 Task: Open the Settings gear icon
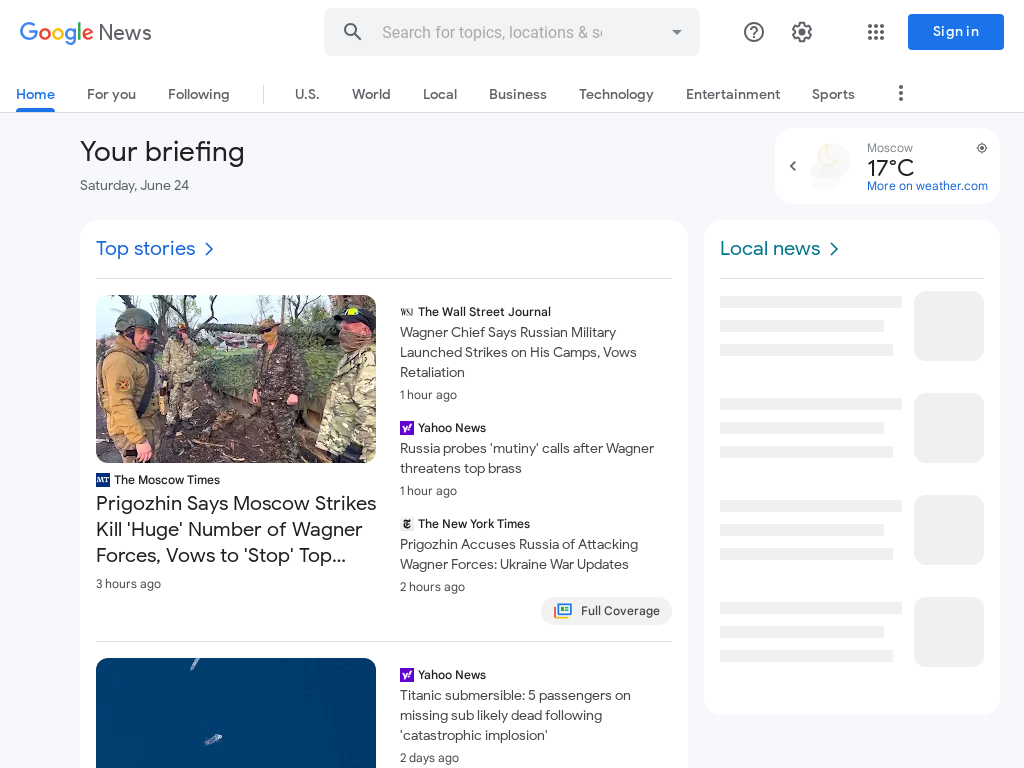click(x=802, y=32)
